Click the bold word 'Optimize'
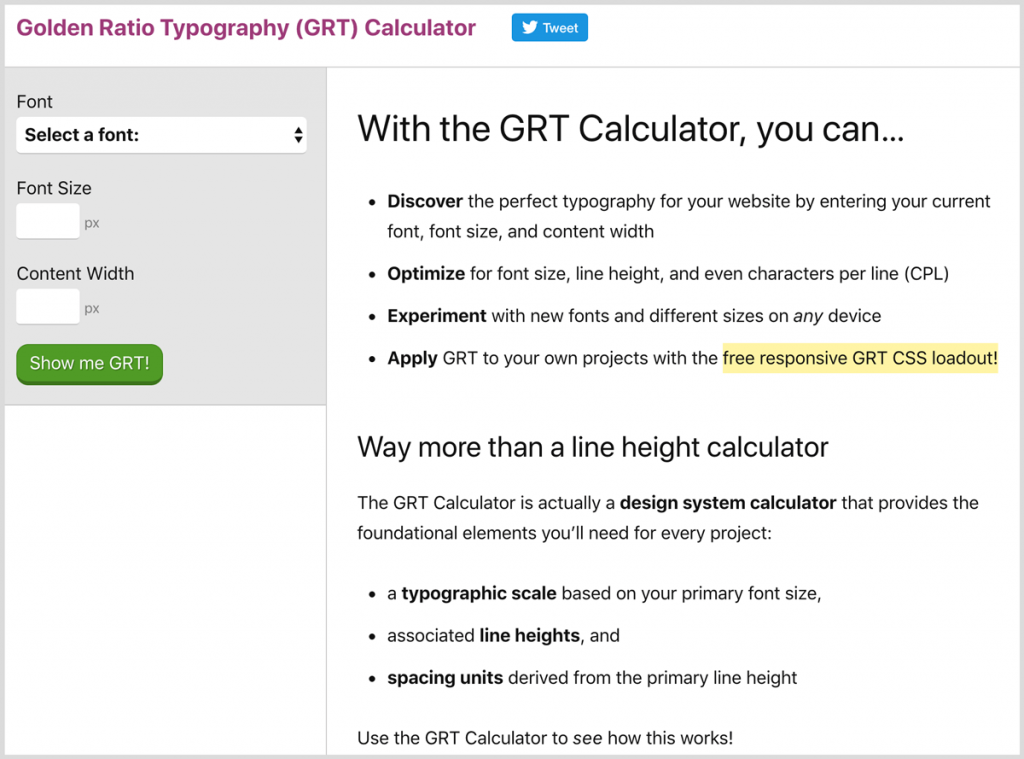 (x=426, y=274)
